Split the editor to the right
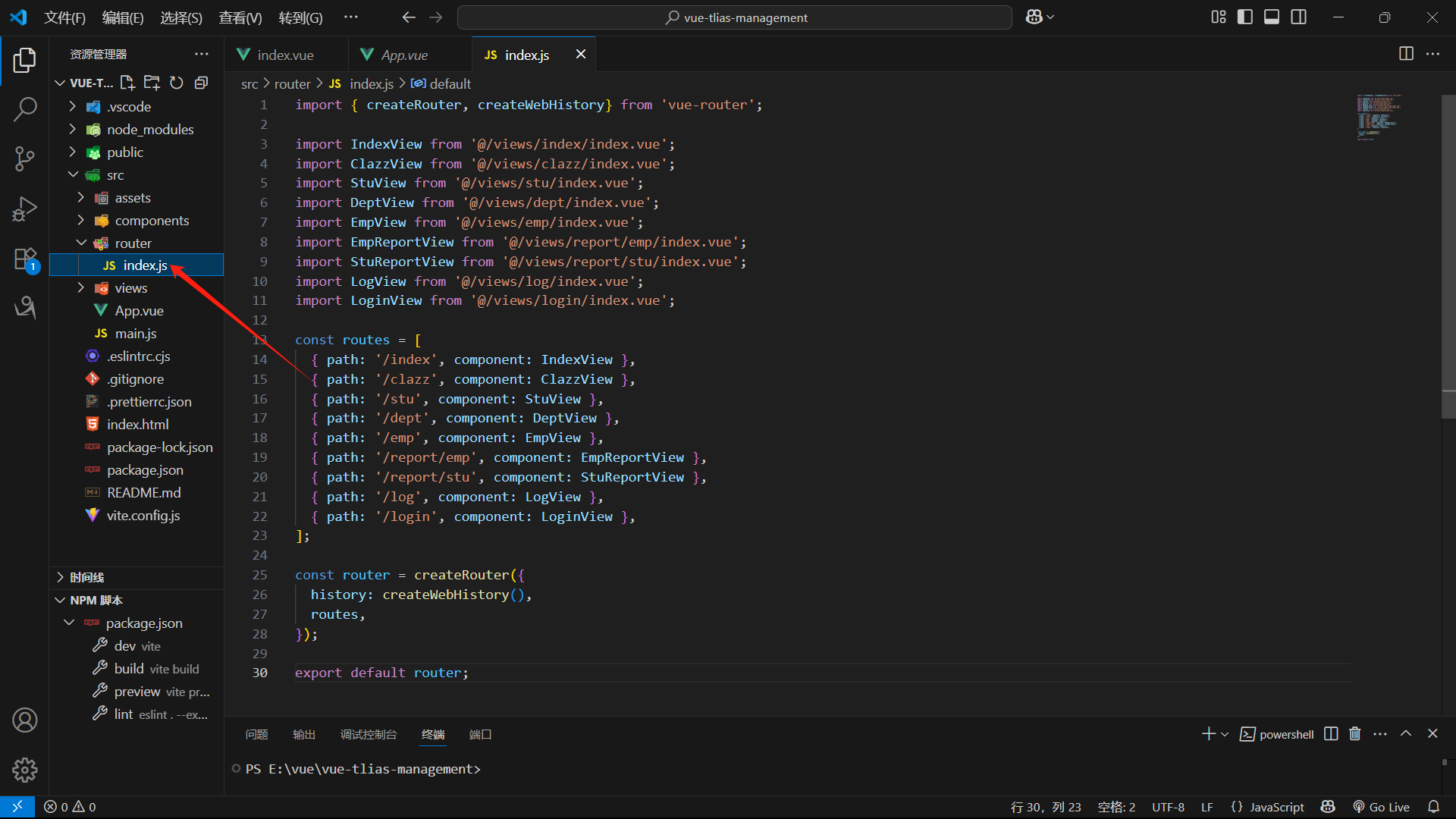The image size is (1456, 819). click(x=1406, y=53)
